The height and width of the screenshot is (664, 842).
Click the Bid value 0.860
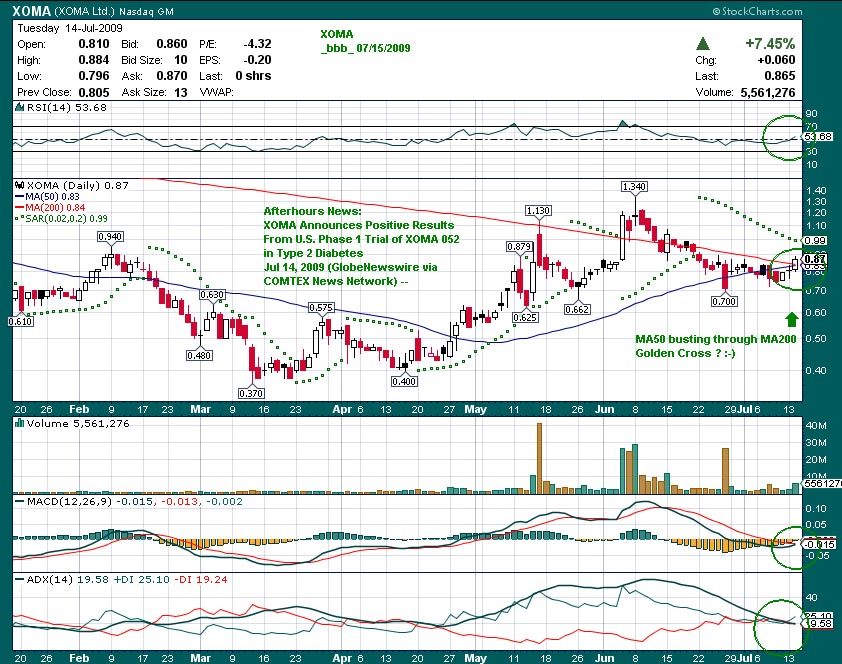pos(172,44)
